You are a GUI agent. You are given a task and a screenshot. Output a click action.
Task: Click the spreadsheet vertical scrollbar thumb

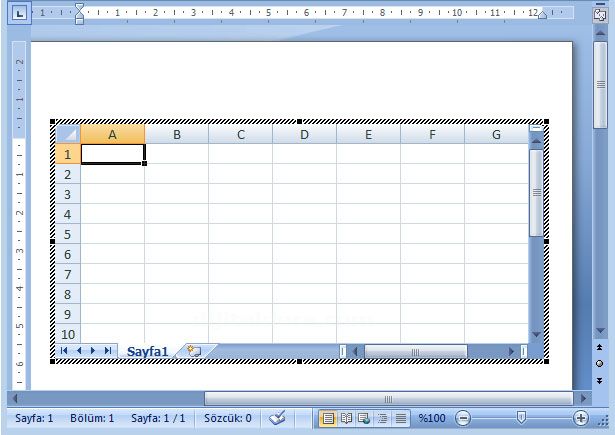536,193
